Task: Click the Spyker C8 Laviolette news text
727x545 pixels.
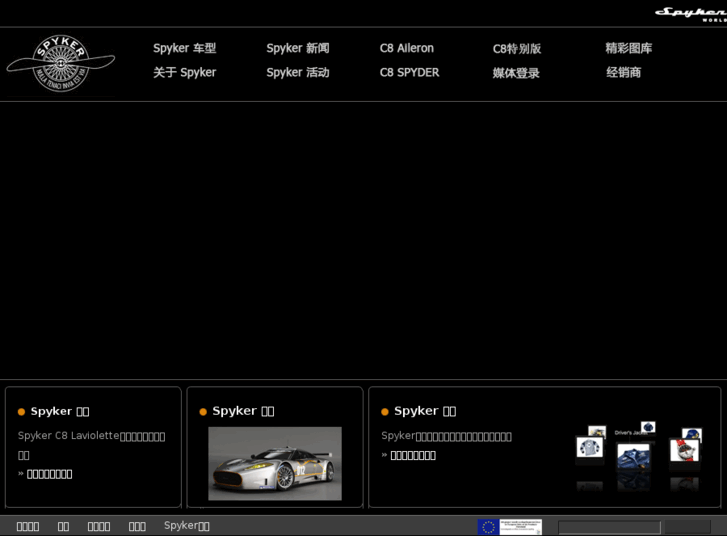Action: pos(91,445)
